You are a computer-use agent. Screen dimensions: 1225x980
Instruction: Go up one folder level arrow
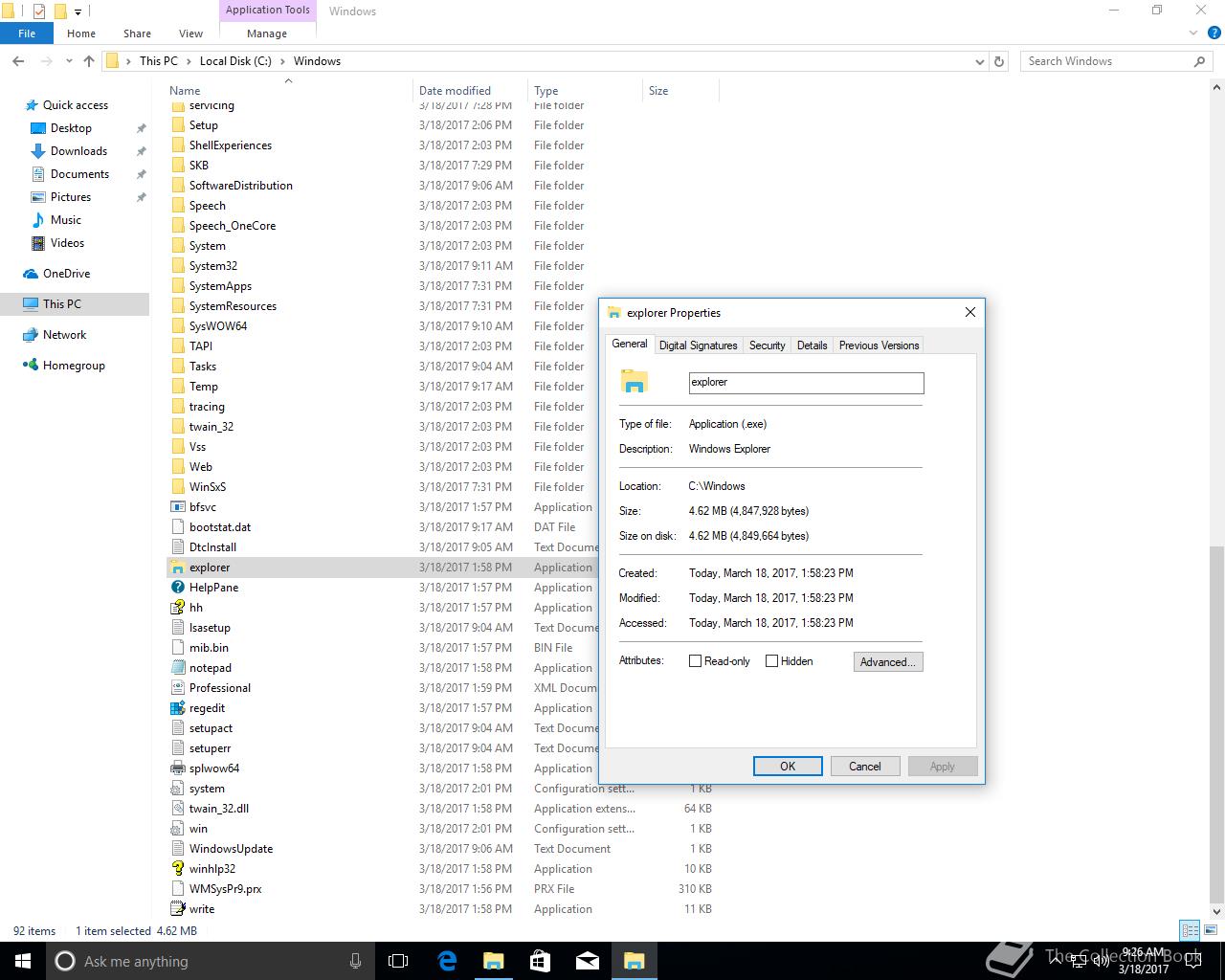click(x=89, y=61)
